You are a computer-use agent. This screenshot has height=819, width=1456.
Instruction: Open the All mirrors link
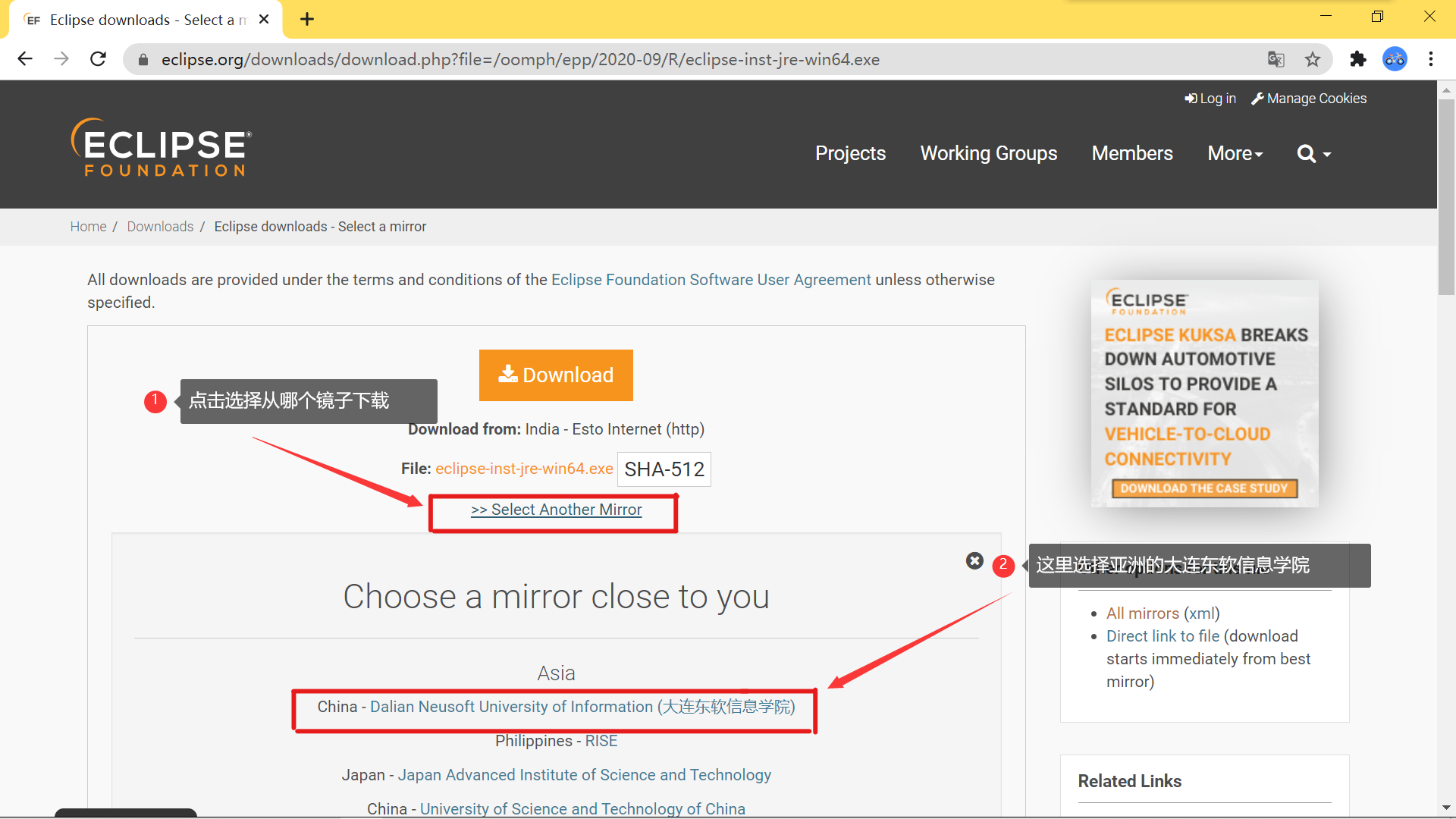tap(1143, 613)
